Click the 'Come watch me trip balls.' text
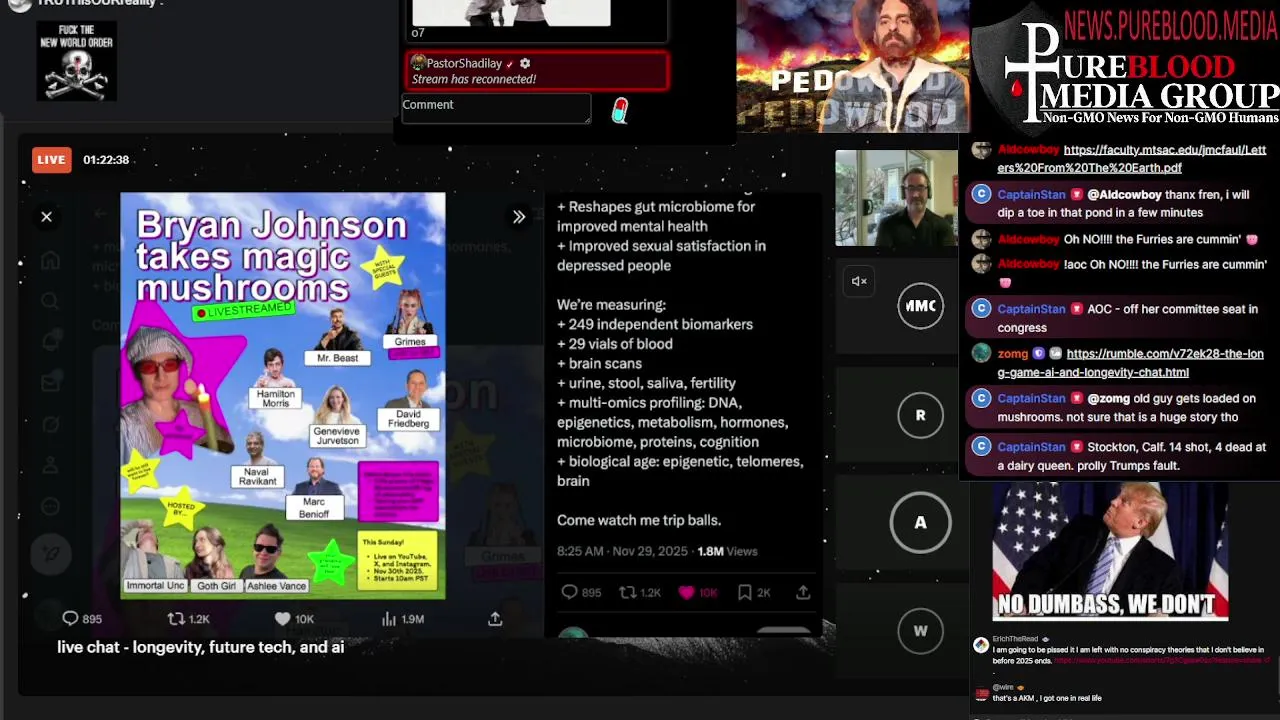Image resolution: width=1280 pixels, height=720 pixels. (639, 520)
